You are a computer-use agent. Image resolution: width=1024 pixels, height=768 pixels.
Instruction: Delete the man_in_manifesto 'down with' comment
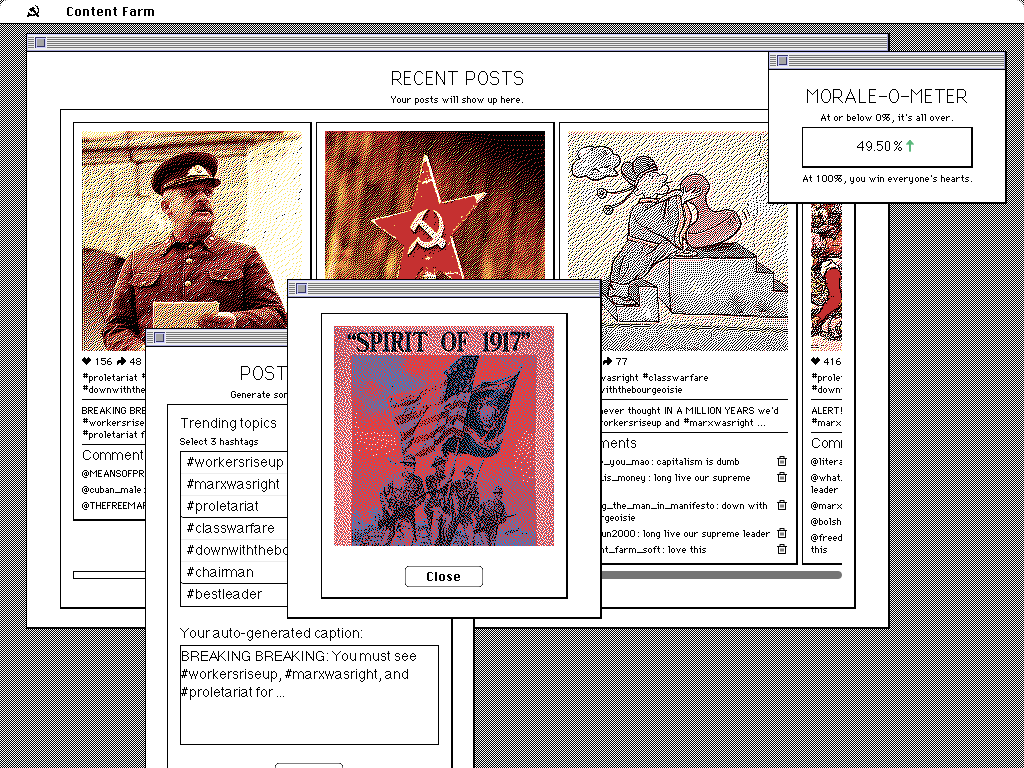[x=782, y=505]
